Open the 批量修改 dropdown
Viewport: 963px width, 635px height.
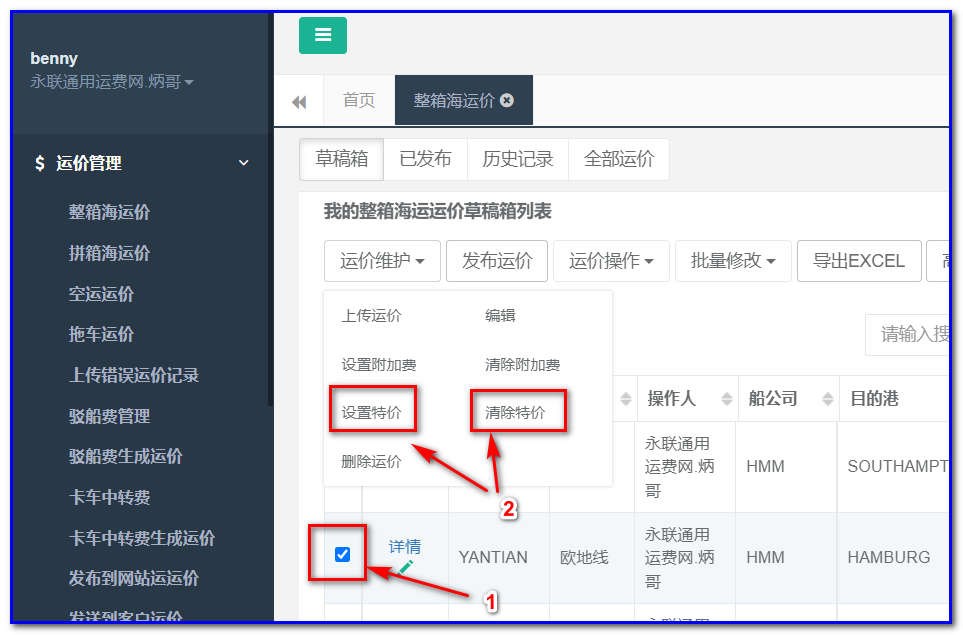pyautogui.click(x=733, y=261)
